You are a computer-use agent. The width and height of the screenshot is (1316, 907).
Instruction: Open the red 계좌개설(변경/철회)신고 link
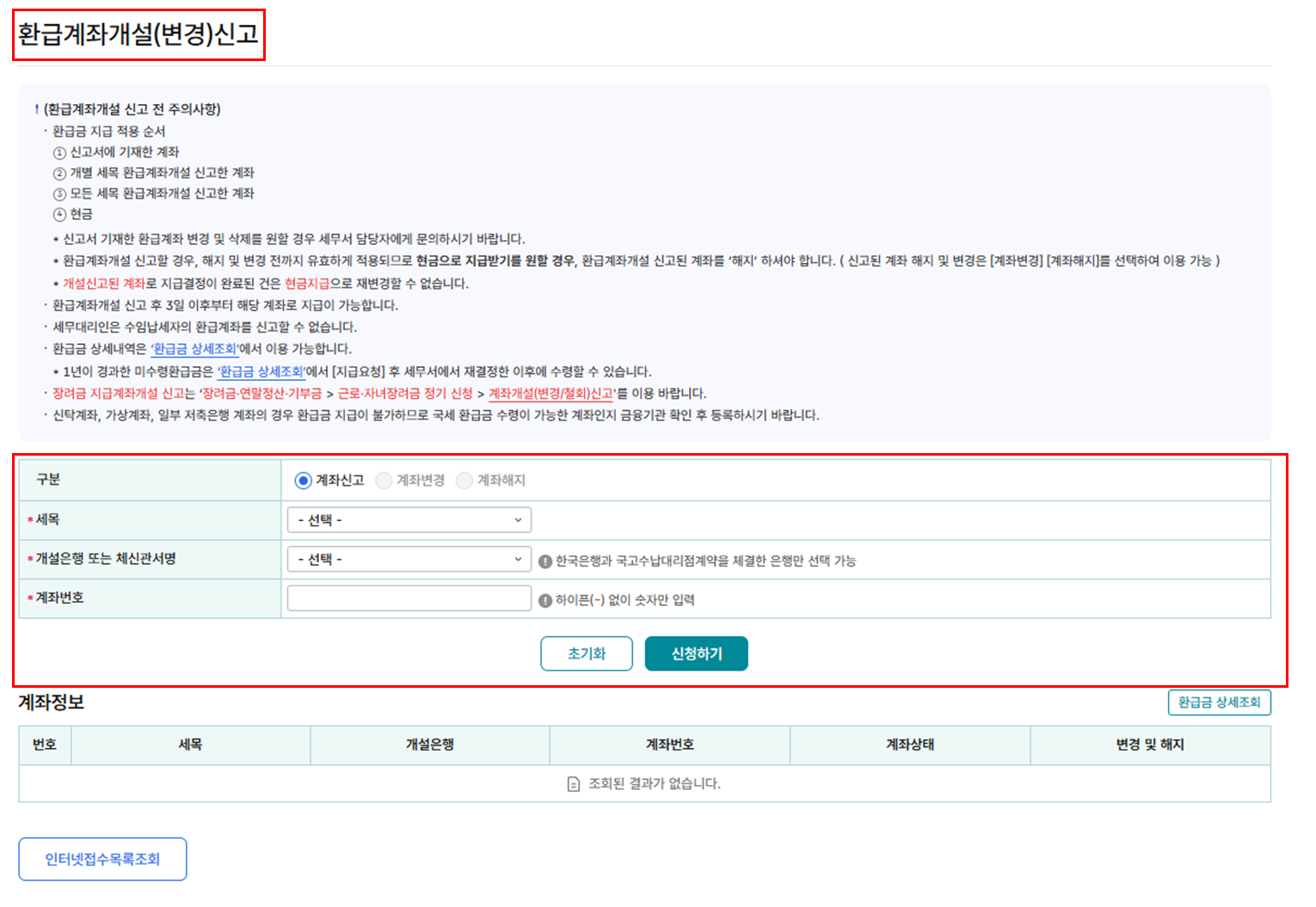point(551,394)
